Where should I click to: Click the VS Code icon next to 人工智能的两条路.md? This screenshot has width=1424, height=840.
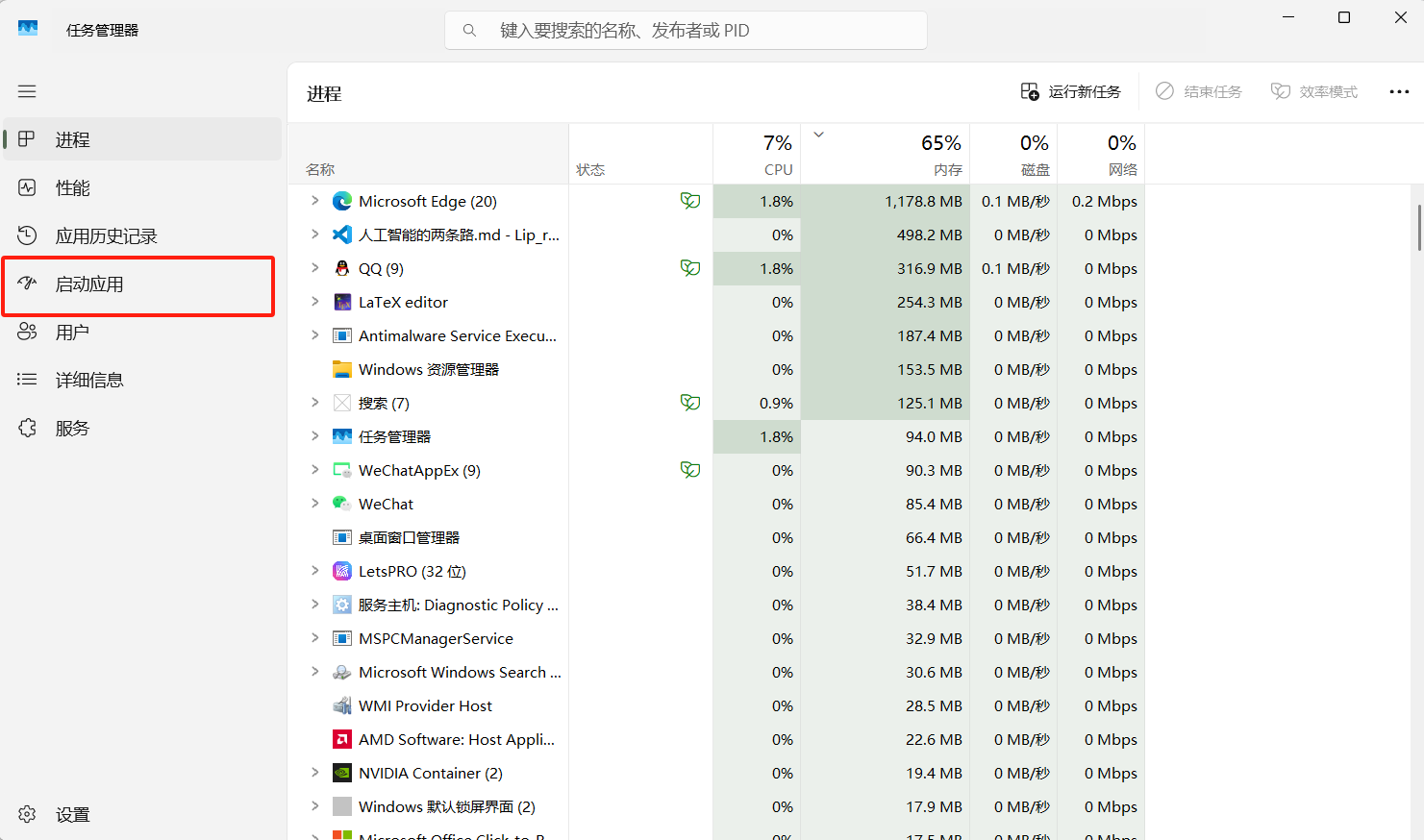coord(341,235)
